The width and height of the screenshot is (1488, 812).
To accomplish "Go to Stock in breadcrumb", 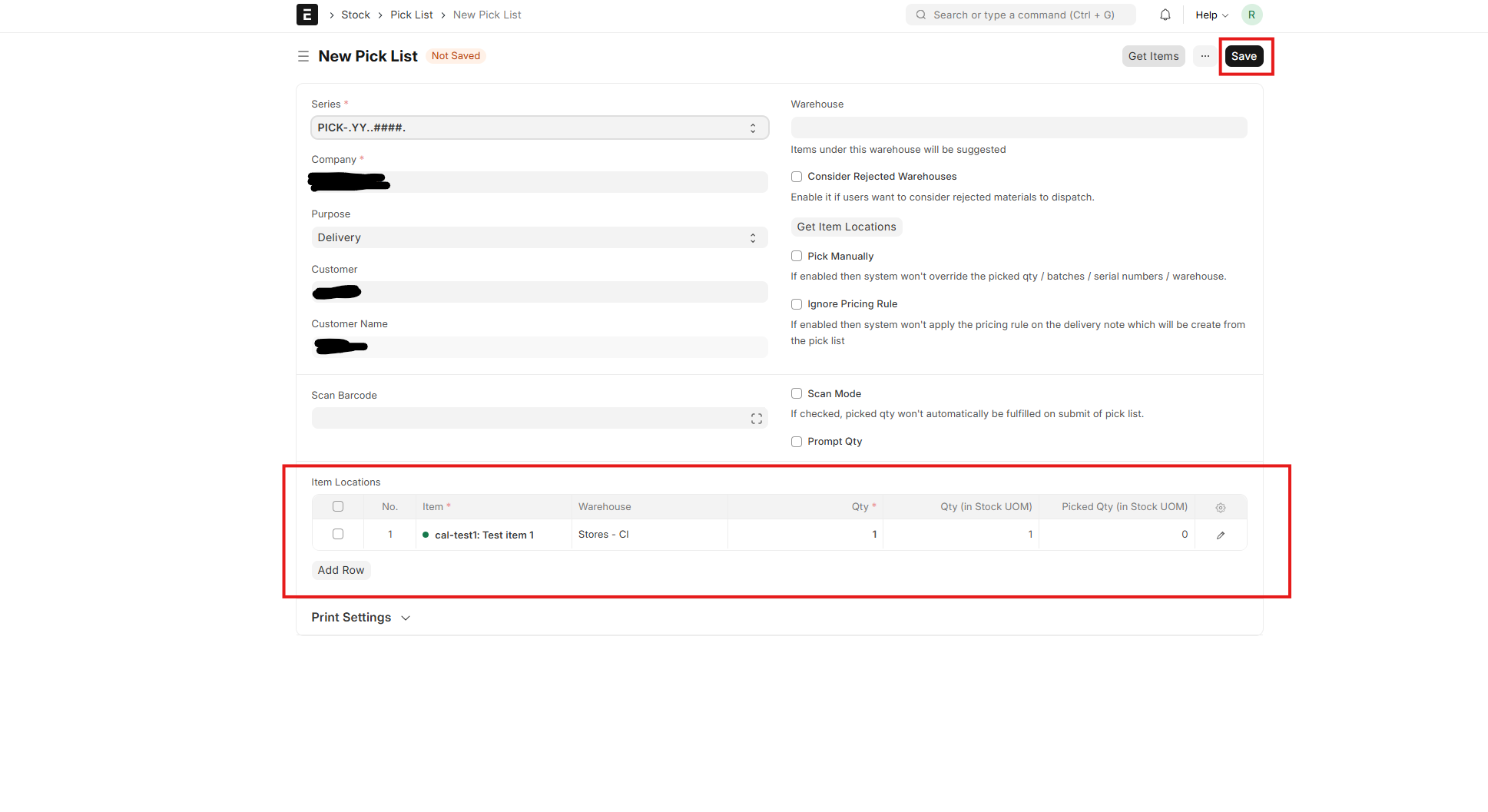I will [x=355, y=15].
